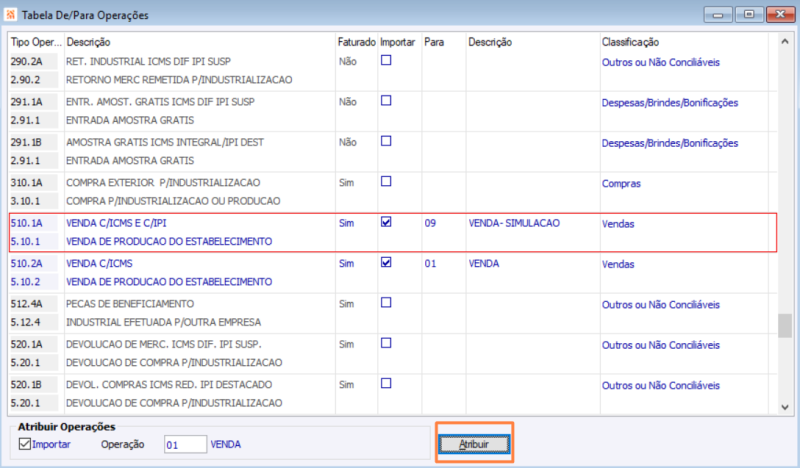Maximize the Tabela De/Para Operações window

(x=749, y=14)
